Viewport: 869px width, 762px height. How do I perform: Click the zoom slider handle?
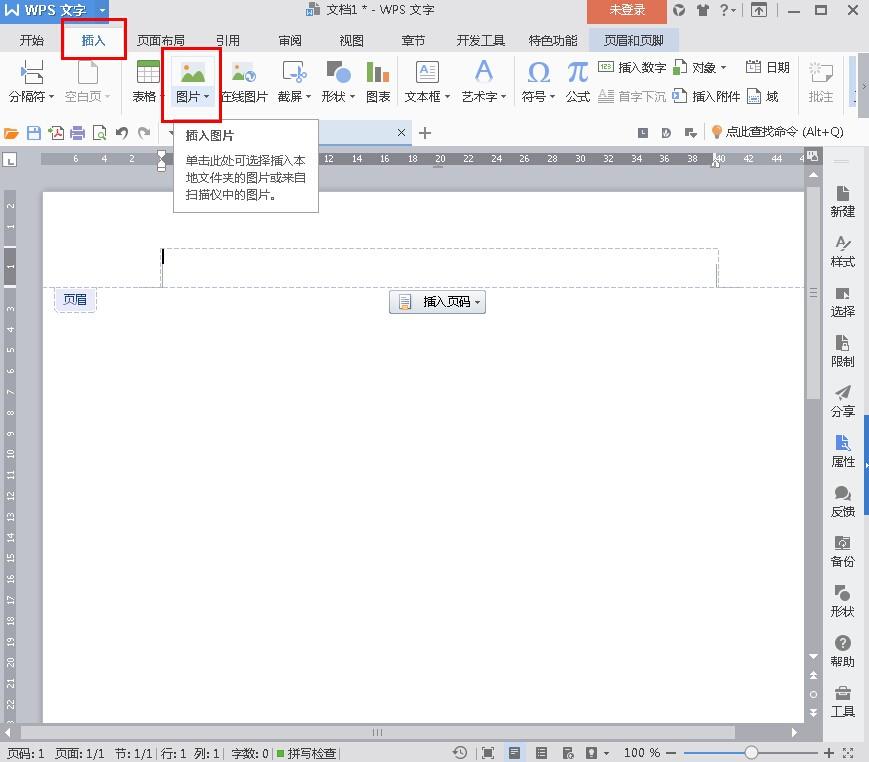click(751, 753)
